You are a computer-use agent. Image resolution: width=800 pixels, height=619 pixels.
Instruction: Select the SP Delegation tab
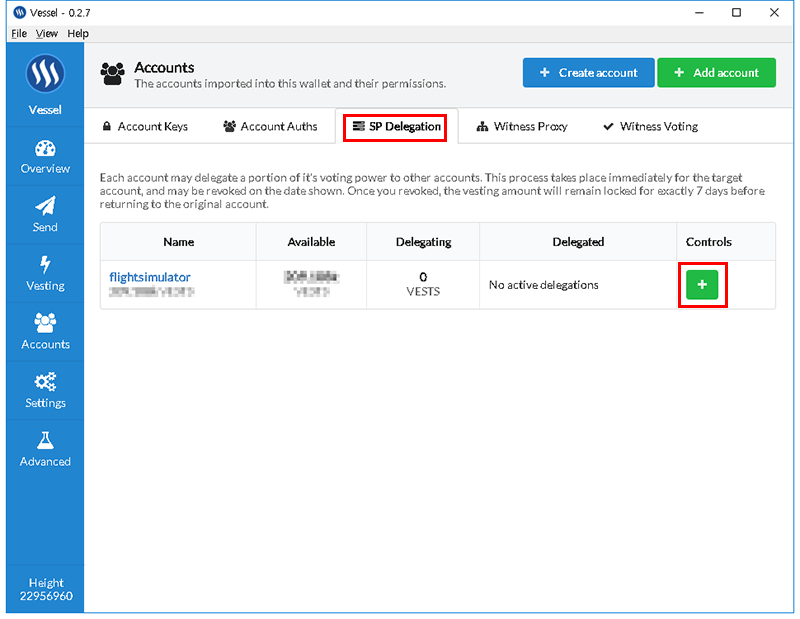pyautogui.click(x=397, y=127)
